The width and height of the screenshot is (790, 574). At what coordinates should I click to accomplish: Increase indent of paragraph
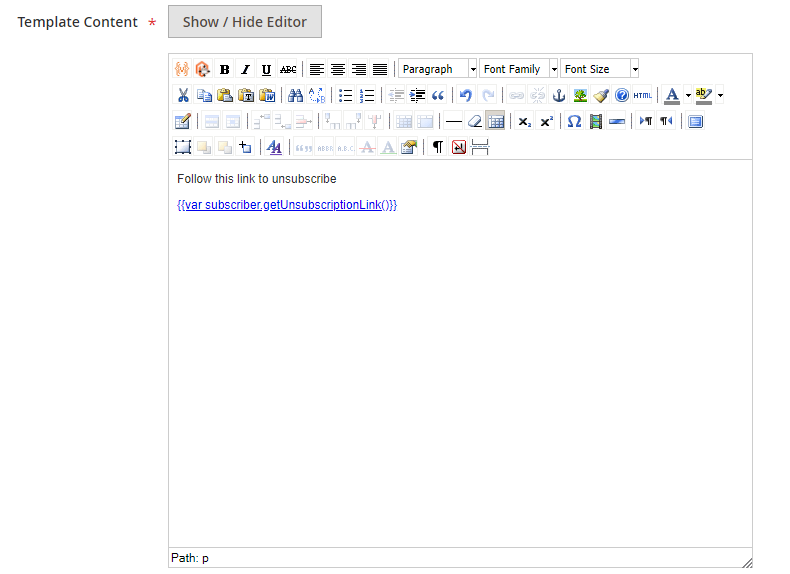(x=417, y=95)
